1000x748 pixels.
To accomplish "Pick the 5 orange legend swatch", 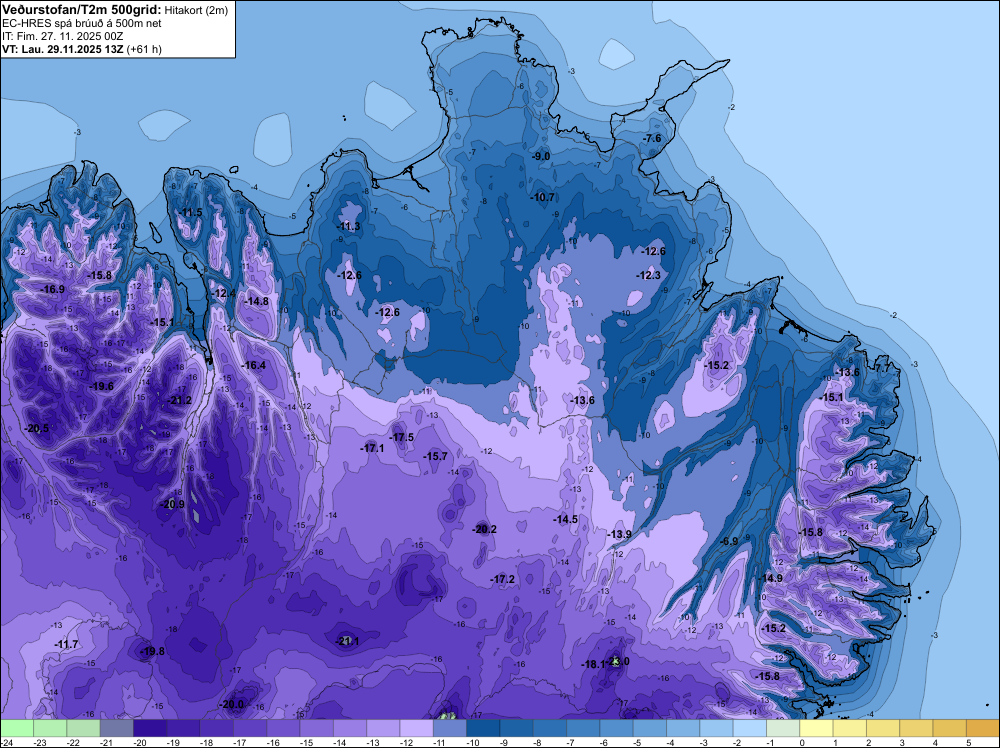I will (983, 728).
